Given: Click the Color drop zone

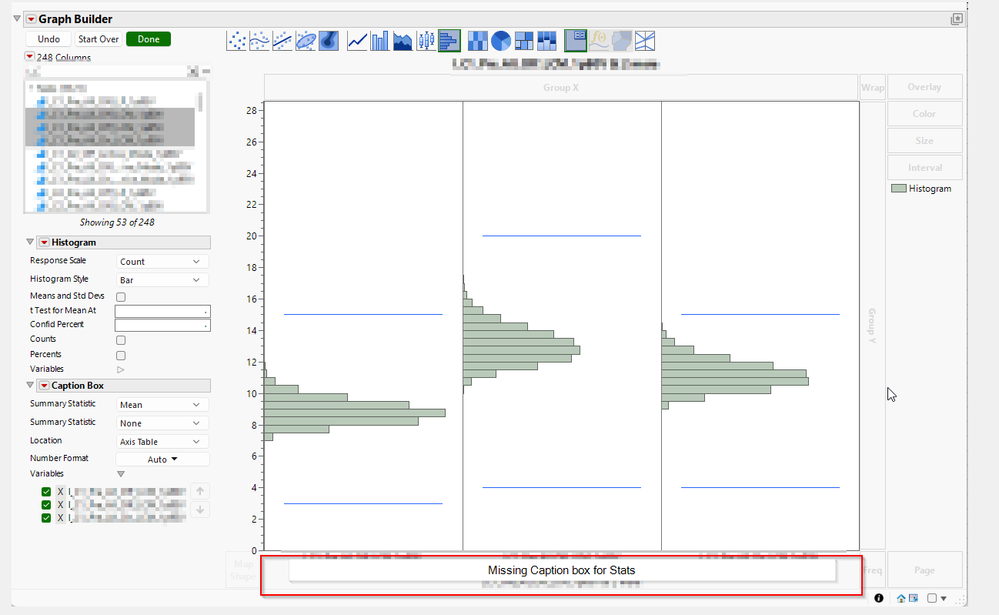Looking at the screenshot, I should click(x=924, y=113).
